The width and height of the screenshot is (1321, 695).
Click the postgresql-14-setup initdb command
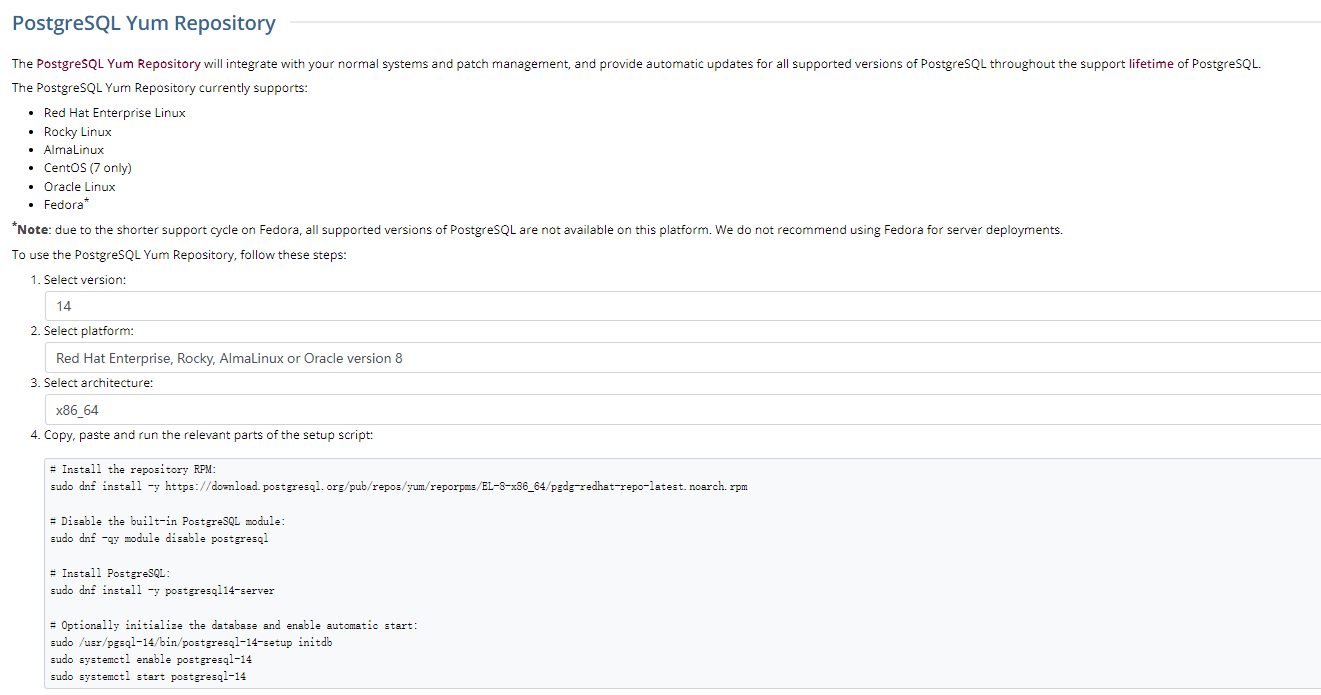point(191,643)
